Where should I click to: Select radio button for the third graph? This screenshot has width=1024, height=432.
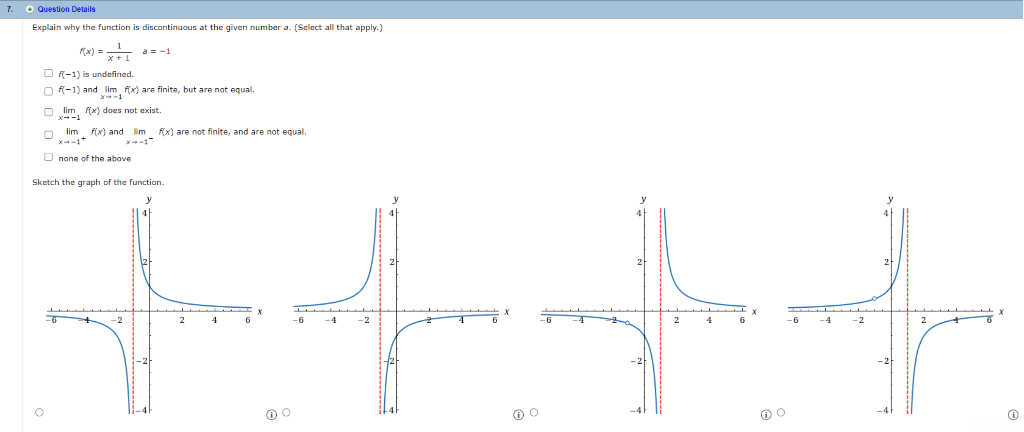pyautogui.click(x=534, y=412)
